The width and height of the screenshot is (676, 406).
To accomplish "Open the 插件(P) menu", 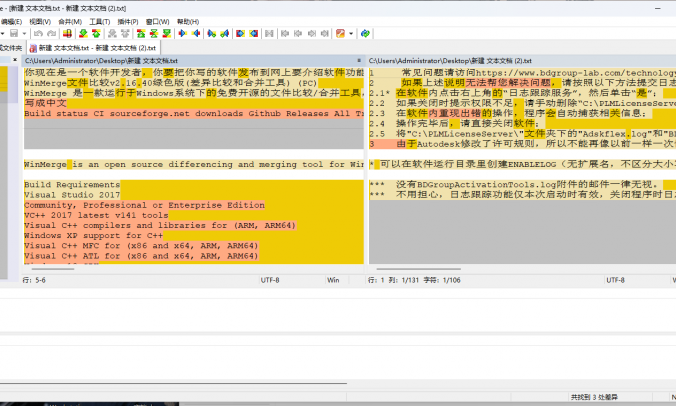I will click(128, 22).
